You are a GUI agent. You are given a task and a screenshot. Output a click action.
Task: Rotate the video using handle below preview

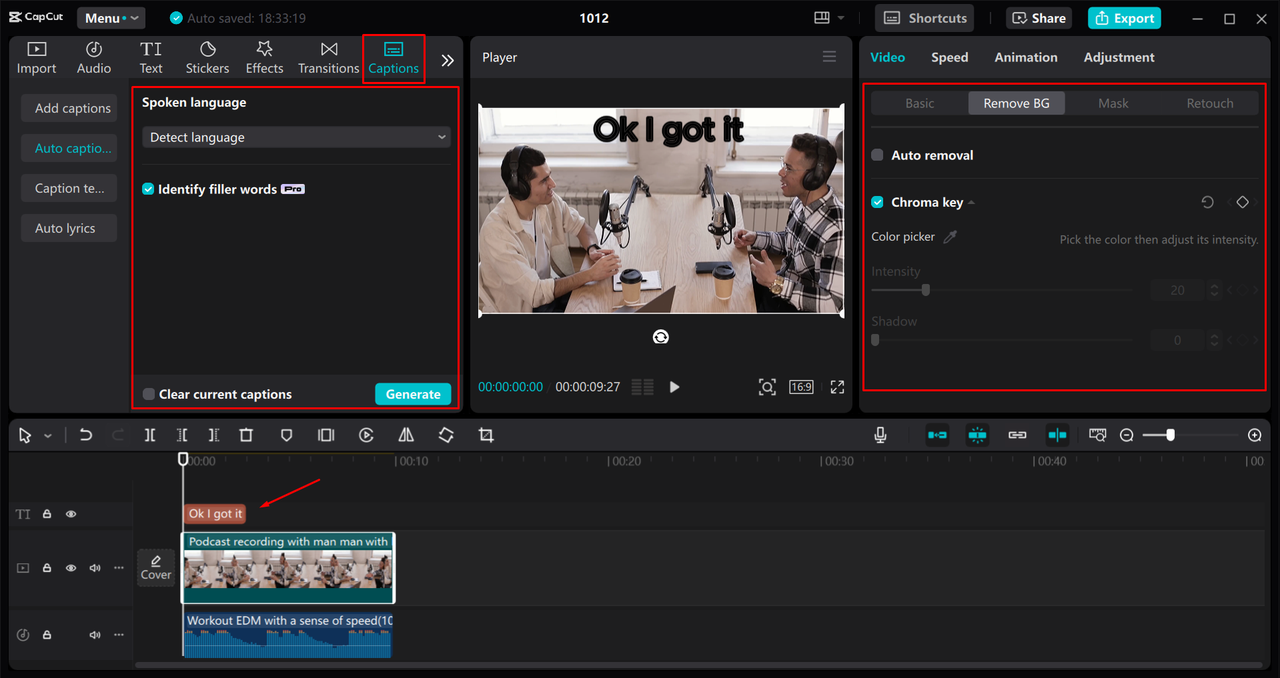[x=661, y=337]
